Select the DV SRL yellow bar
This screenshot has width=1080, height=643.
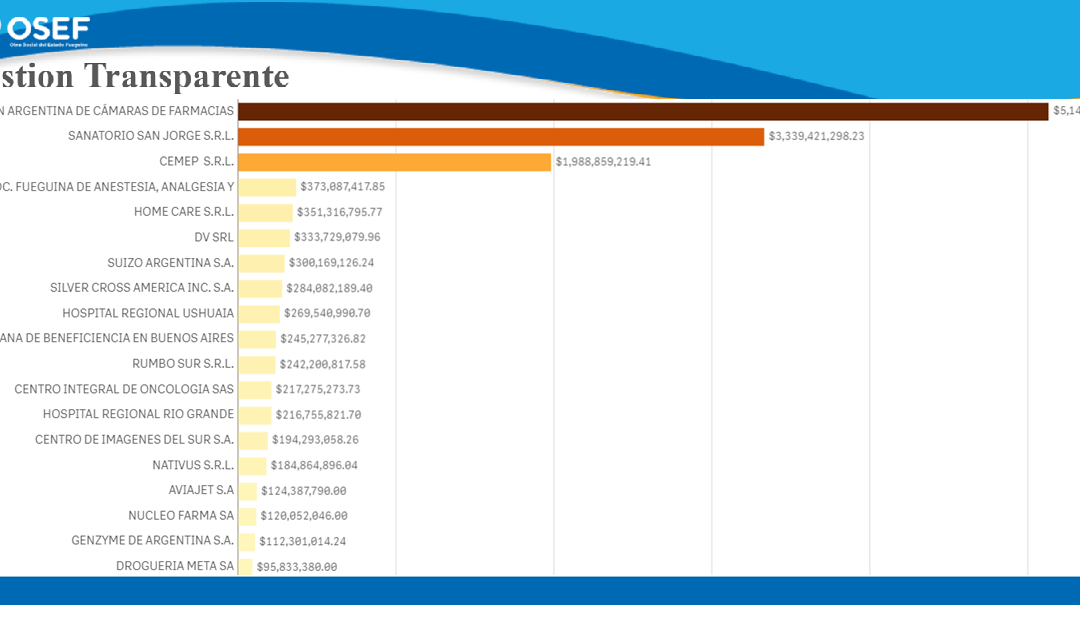264,238
